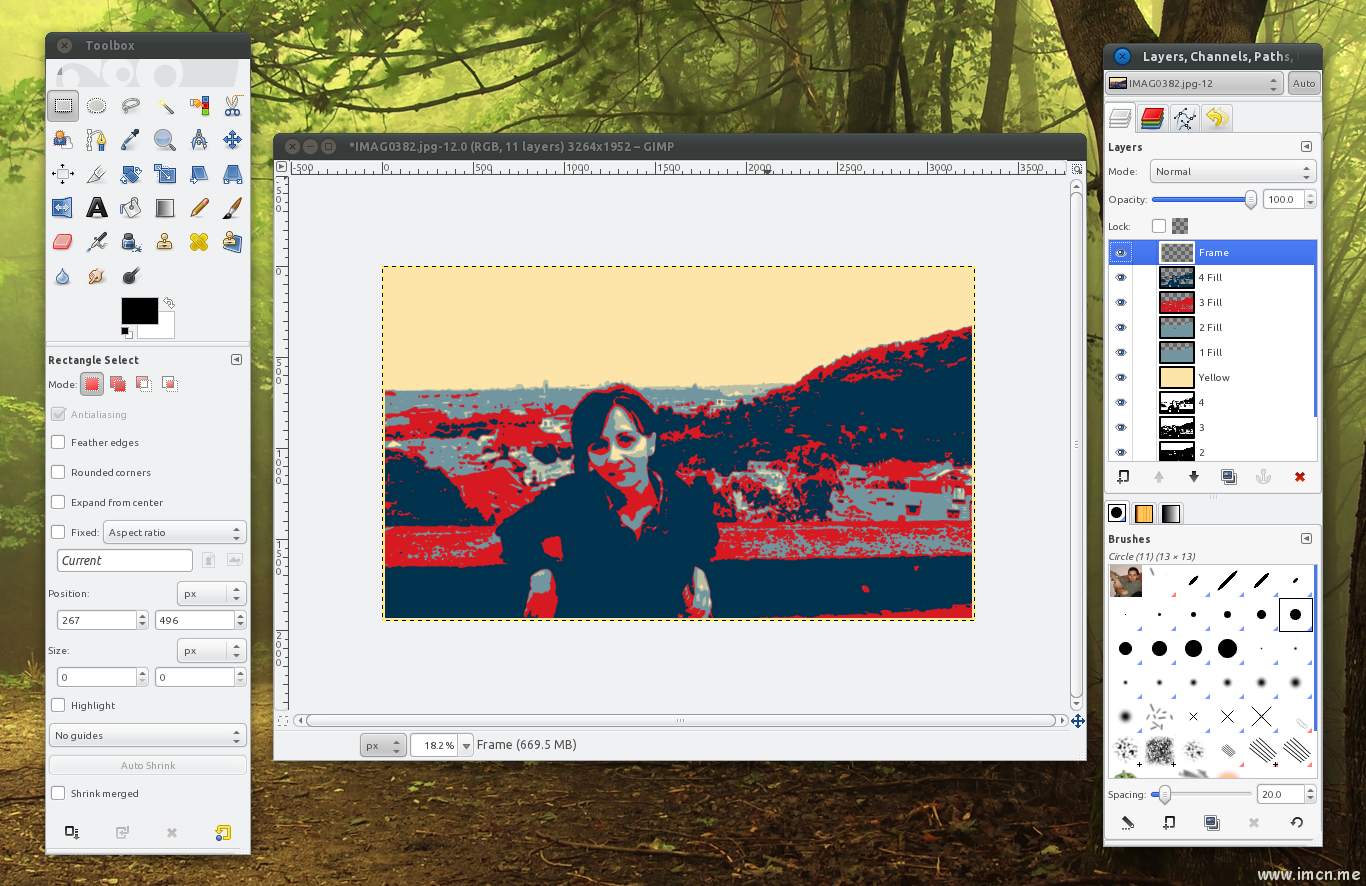The image size is (1366, 886).
Task: Open the Paths tab
Action: (1184, 119)
